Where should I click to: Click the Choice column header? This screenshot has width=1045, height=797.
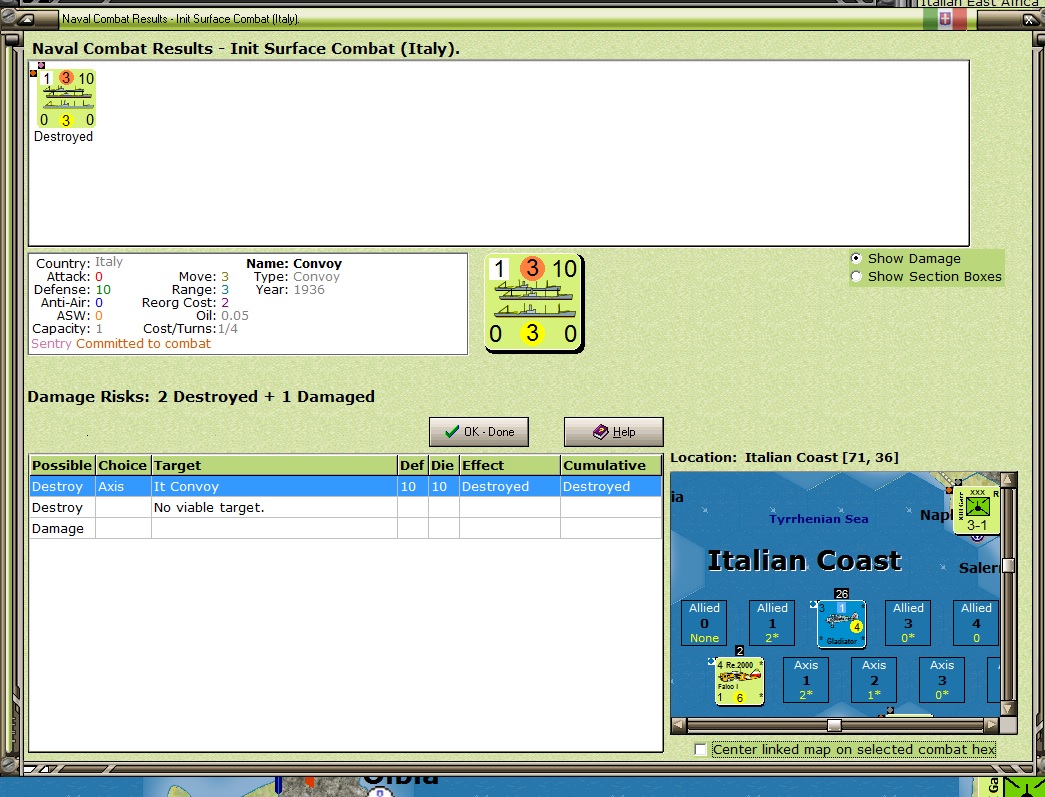[123, 465]
